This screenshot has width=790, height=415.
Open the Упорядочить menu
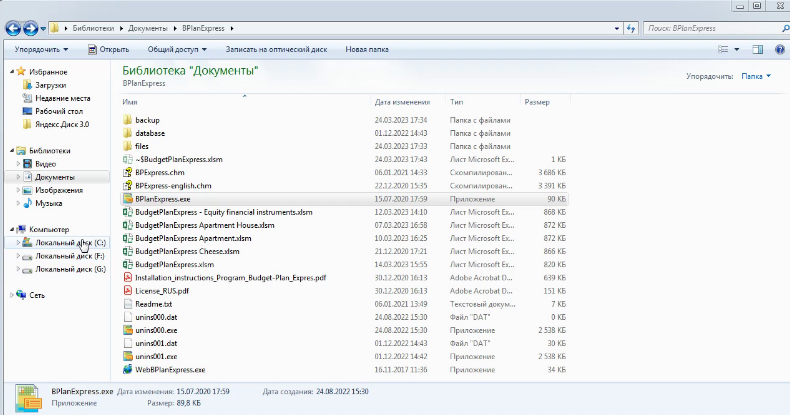pyautogui.click(x=41, y=49)
